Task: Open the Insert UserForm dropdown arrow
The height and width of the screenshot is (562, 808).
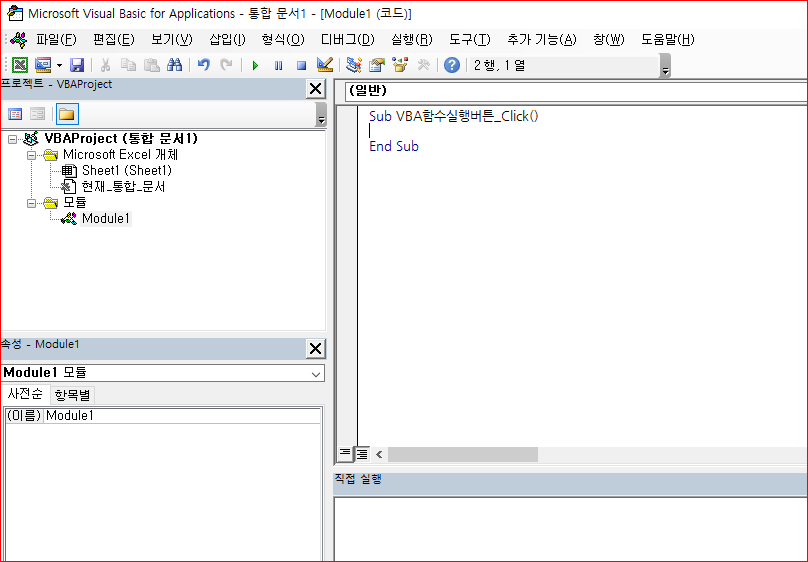Action: click(59, 65)
